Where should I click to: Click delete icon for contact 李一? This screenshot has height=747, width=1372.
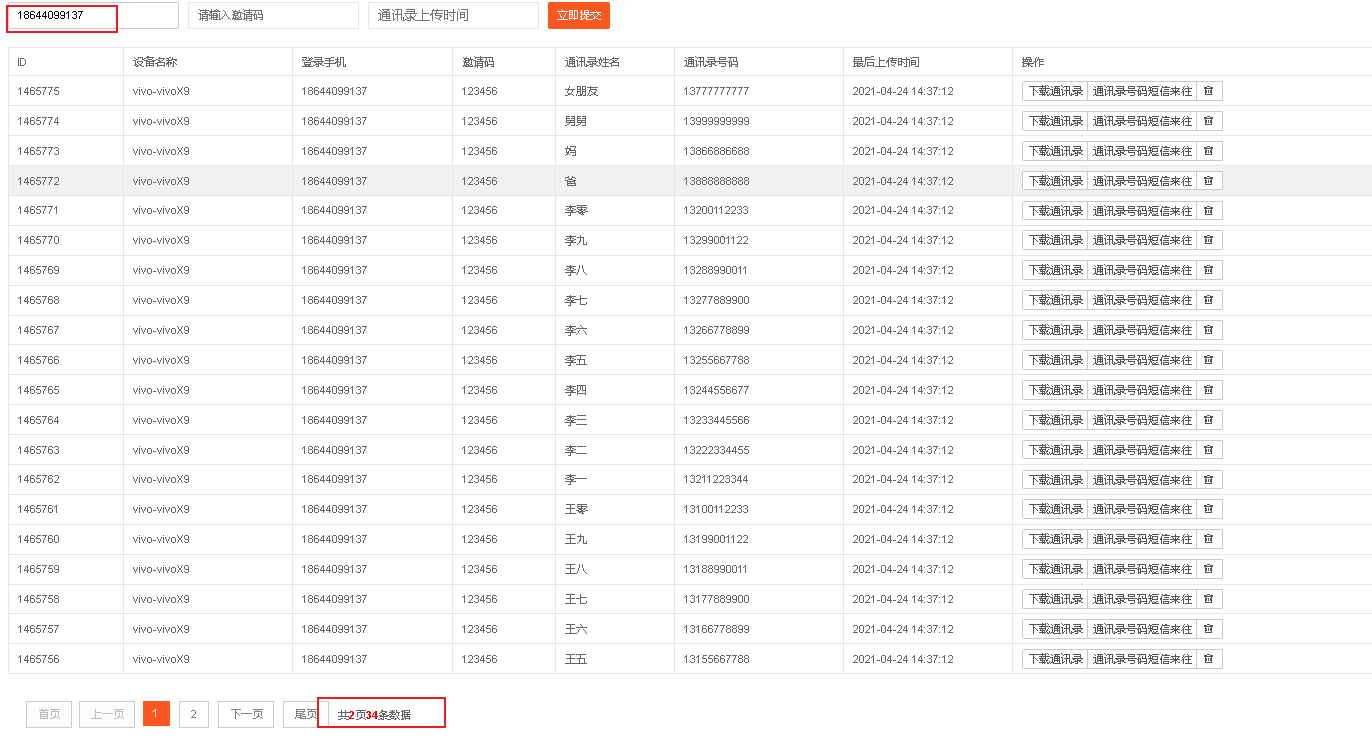[x=1209, y=480]
